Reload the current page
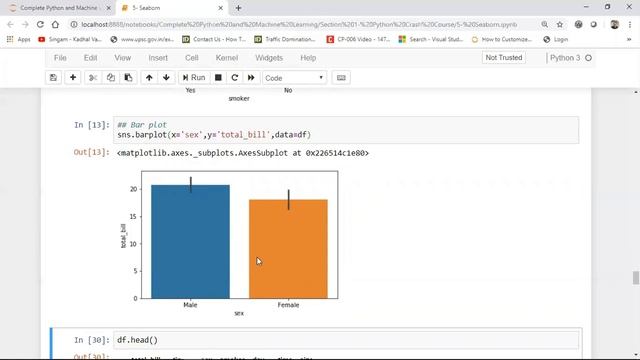The image size is (640, 360). (40, 24)
